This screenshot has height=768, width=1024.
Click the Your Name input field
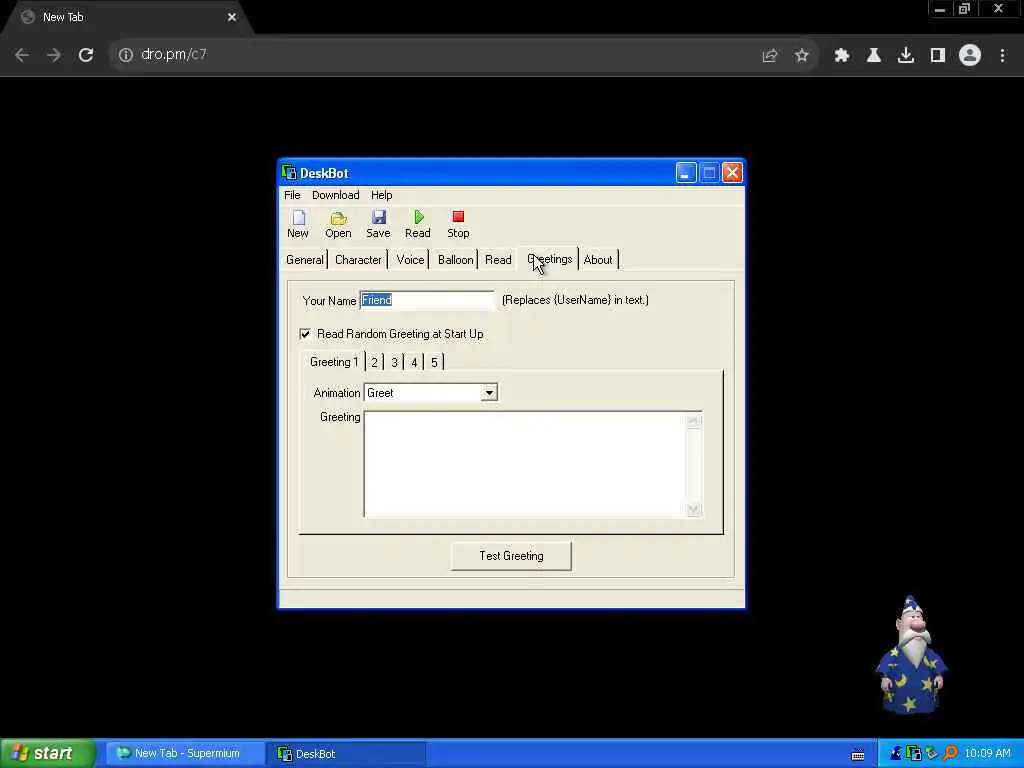(427, 300)
